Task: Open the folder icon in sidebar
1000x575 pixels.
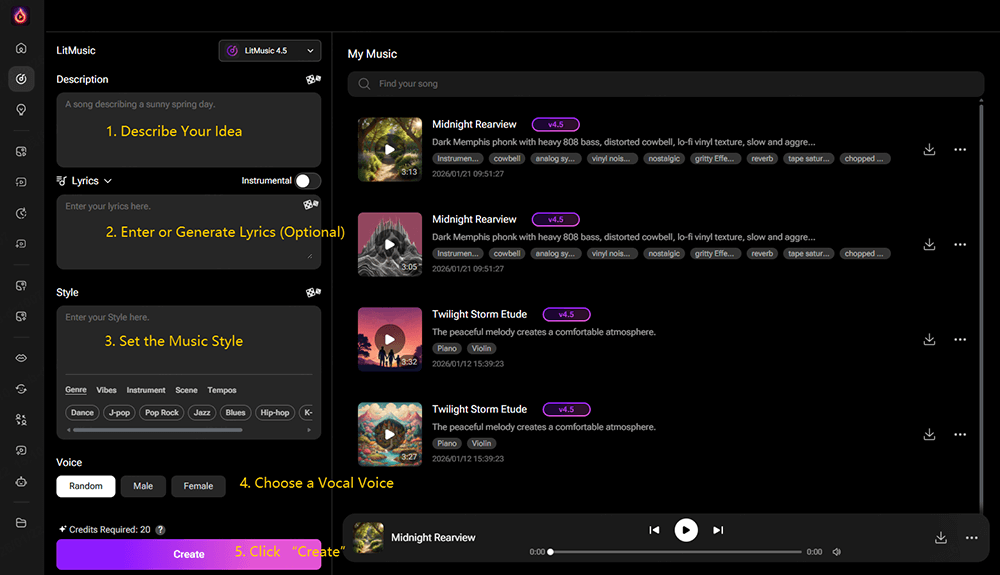Action: pyautogui.click(x=21, y=523)
